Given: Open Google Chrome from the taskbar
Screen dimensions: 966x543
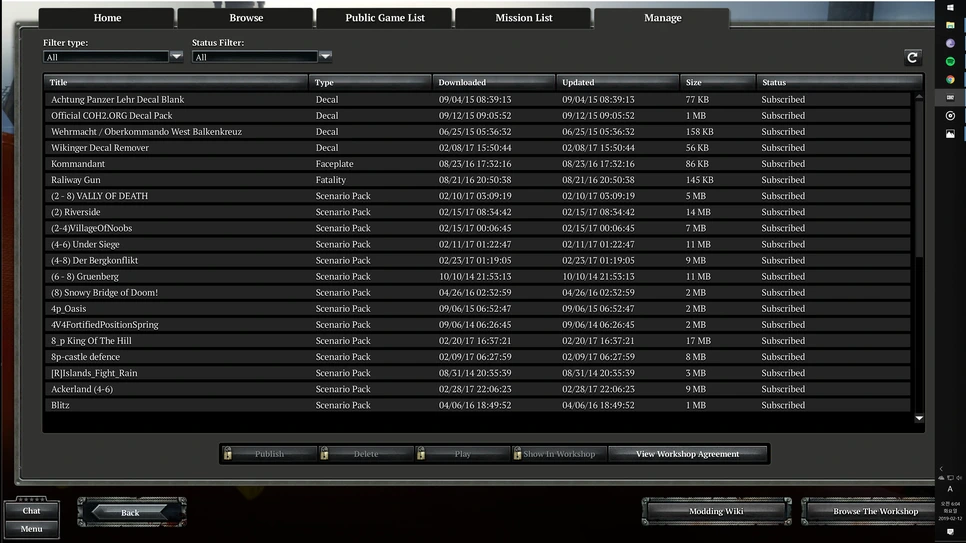Looking at the screenshot, I should click(950, 80).
